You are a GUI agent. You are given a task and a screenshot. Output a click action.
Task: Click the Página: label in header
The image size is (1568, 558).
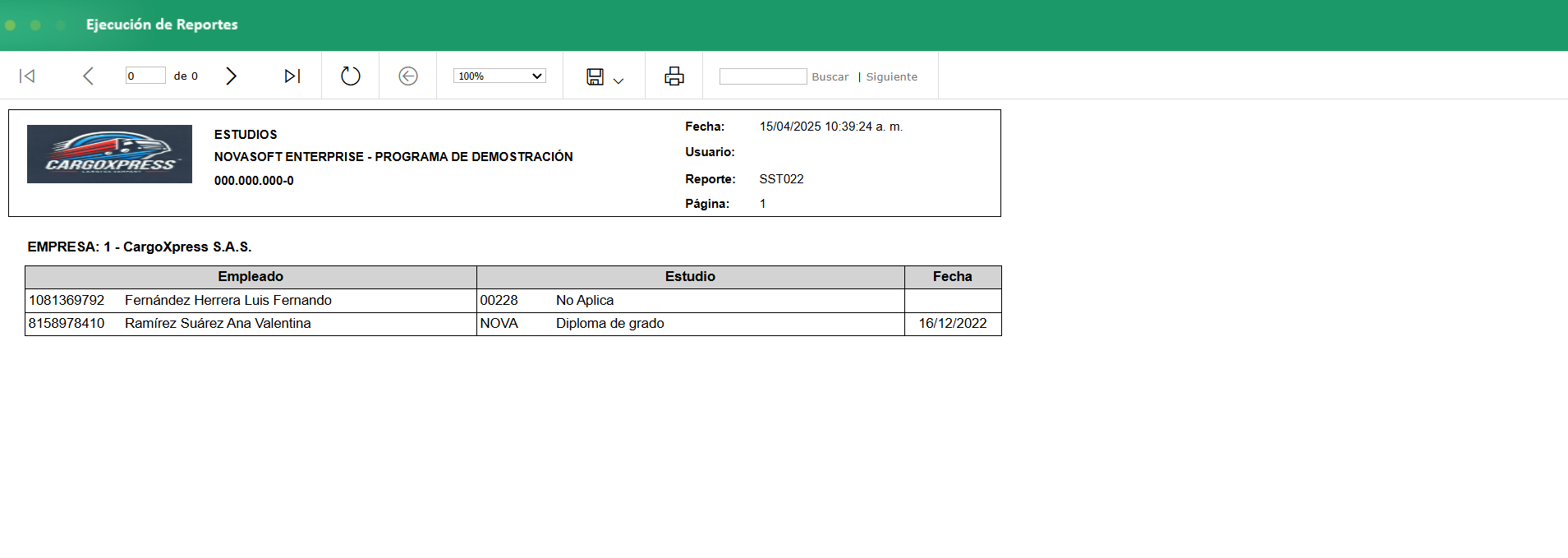point(707,204)
